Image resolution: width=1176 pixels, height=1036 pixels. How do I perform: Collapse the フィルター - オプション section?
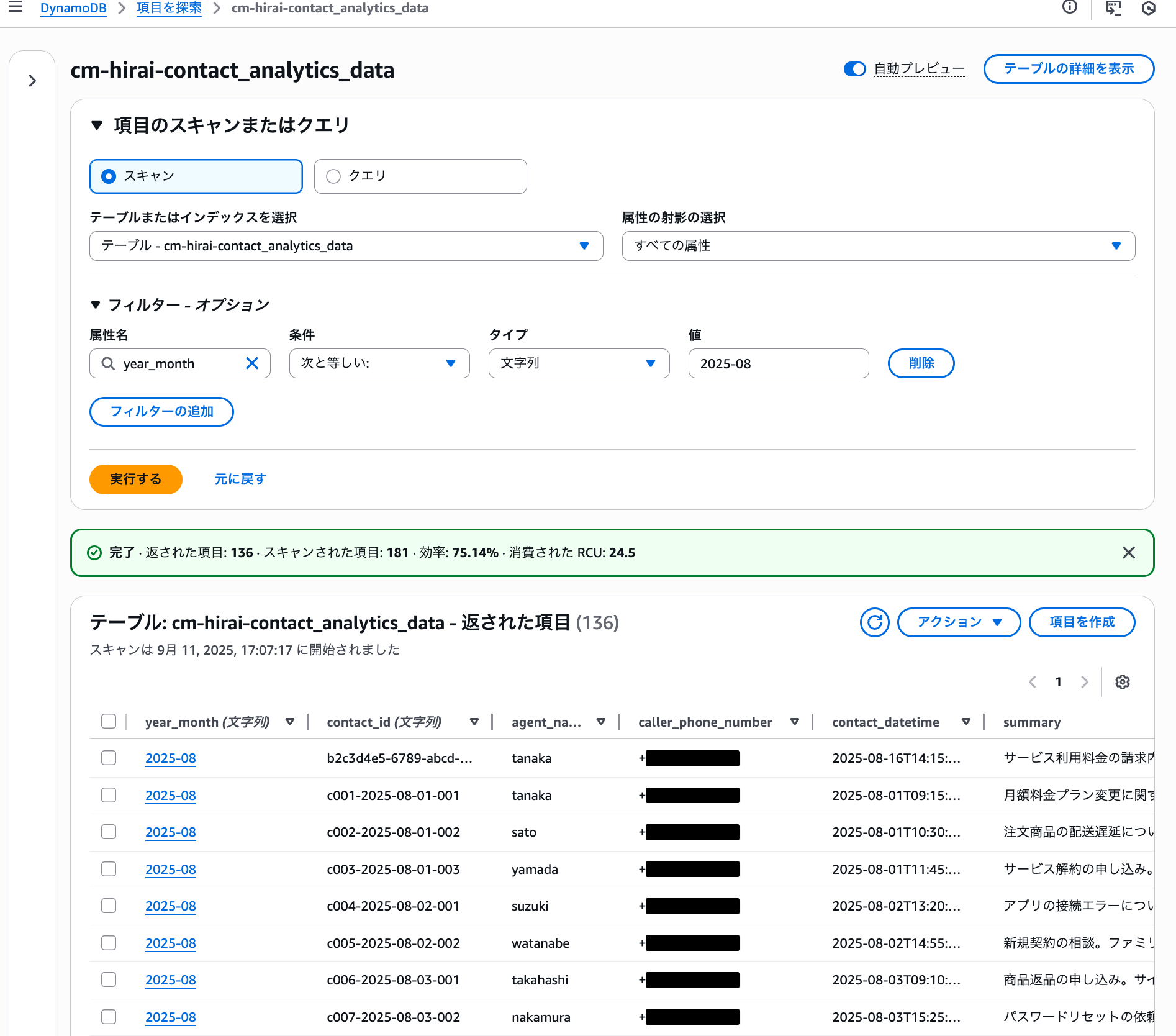pos(96,305)
